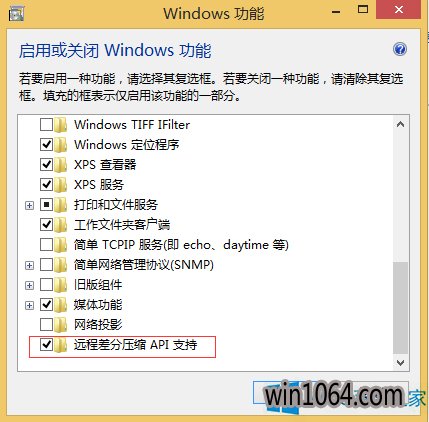
Task: Enable the Windows TIFF IFilter checkbox
Action: (x=46, y=125)
